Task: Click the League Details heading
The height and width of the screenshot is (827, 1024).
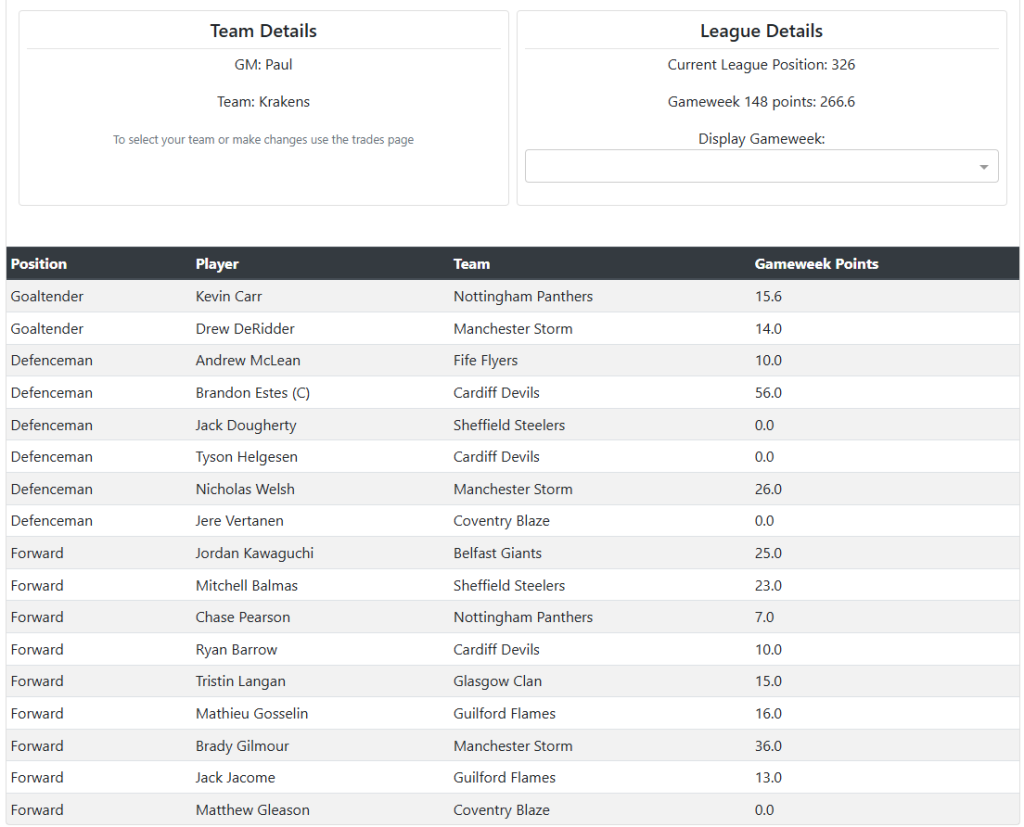Action: point(761,31)
